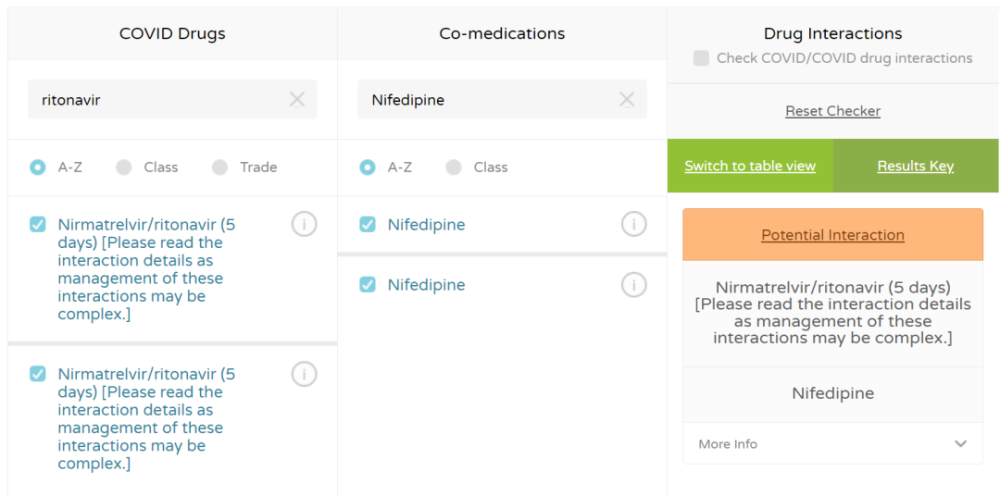Clear the ritonavir search field
1000x496 pixels.
(297, 99)
